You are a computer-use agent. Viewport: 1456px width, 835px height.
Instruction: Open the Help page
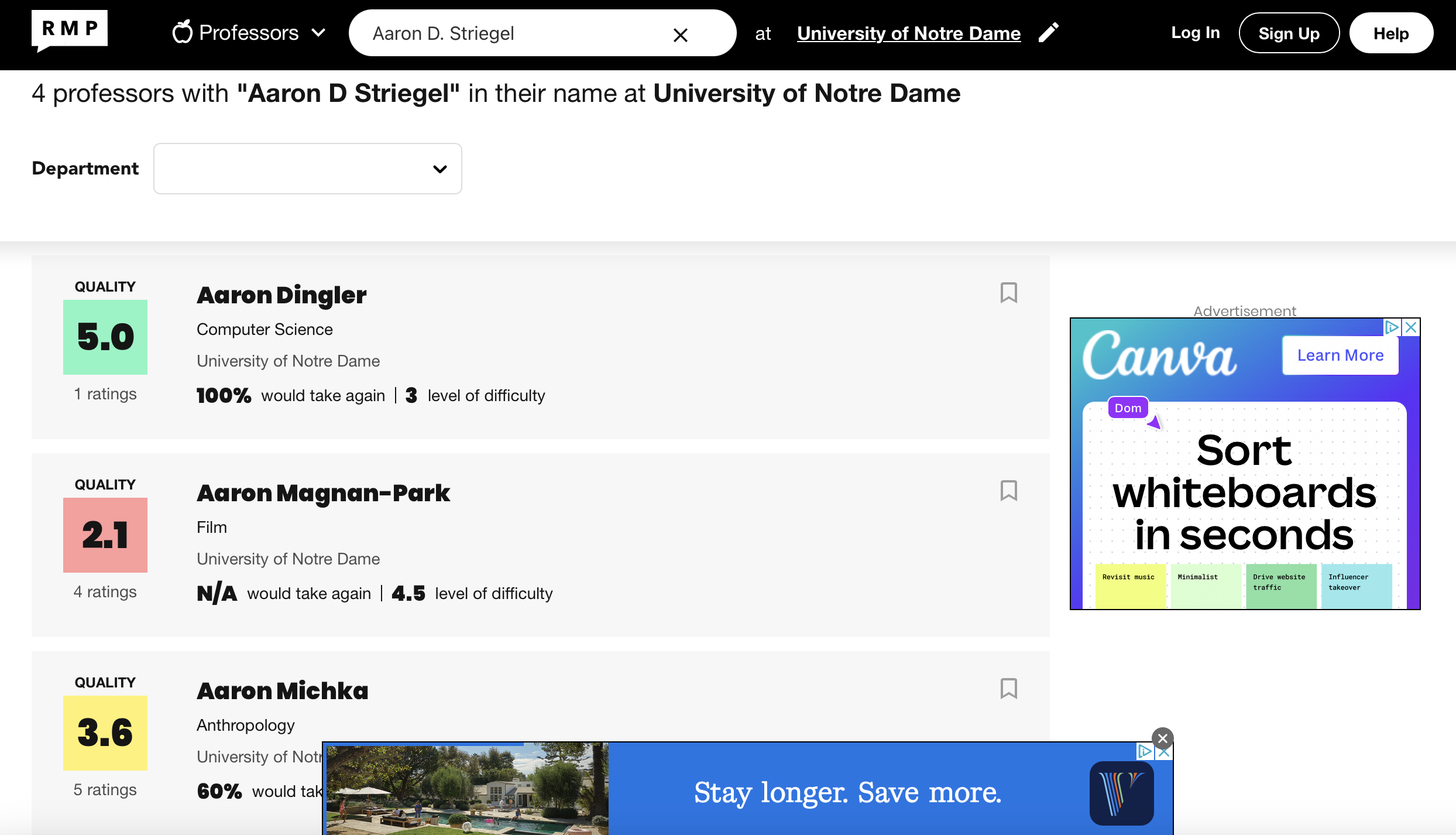pos(1391,33)
